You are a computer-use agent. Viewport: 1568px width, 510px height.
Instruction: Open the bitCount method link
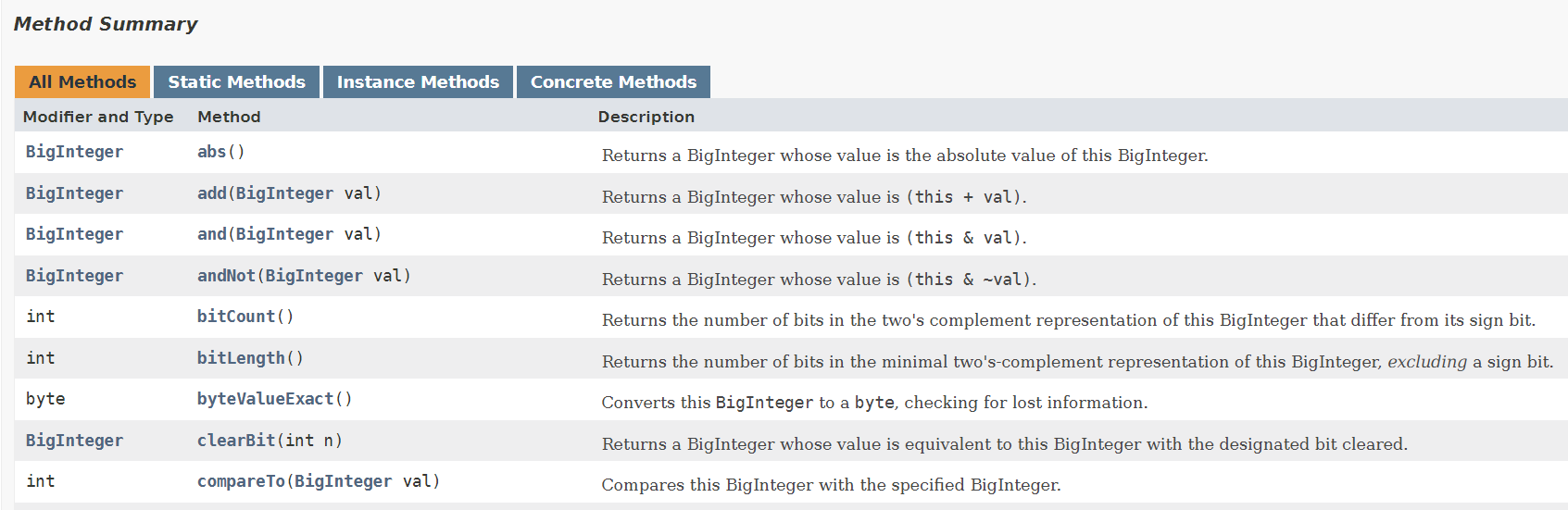(x=236, y=317)
